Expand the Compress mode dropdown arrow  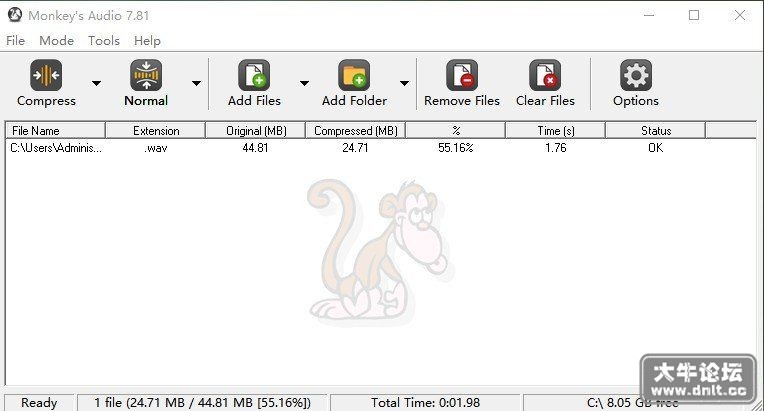[96, 83]
